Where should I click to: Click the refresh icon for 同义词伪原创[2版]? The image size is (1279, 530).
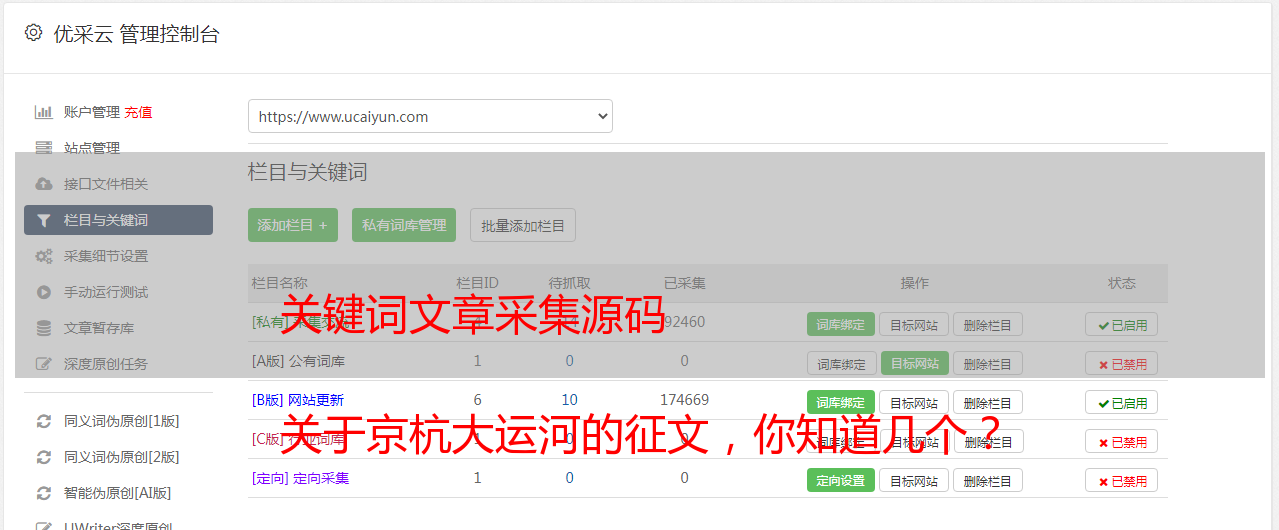point(43,457)
